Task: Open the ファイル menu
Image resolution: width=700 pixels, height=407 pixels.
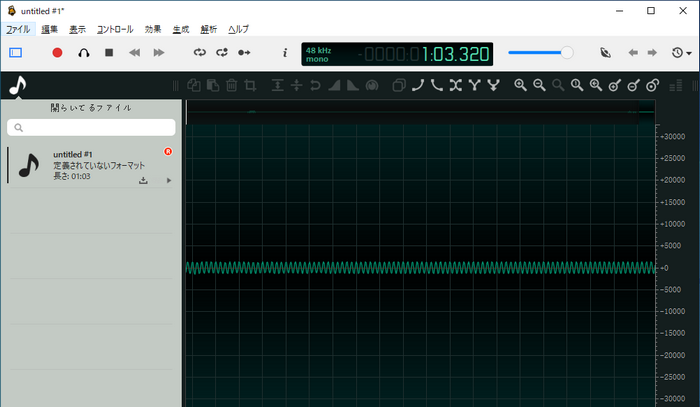Action: tap(18, 29)
